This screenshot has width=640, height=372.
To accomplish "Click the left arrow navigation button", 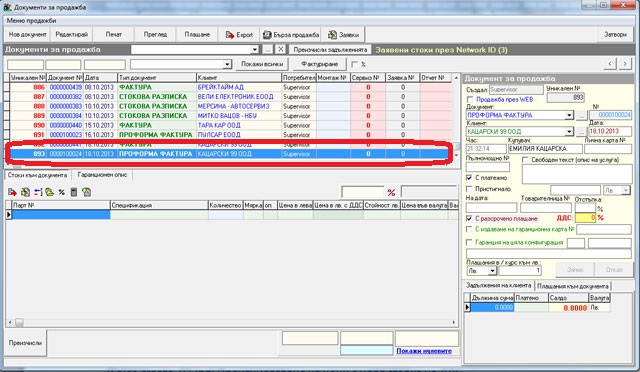I will (x=610, y=64).
